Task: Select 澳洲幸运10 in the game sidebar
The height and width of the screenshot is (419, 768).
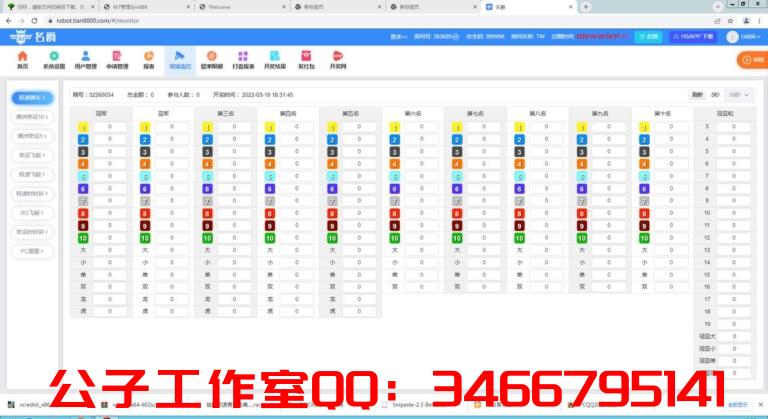Action: pyautogui.click(x=32, y=117)
